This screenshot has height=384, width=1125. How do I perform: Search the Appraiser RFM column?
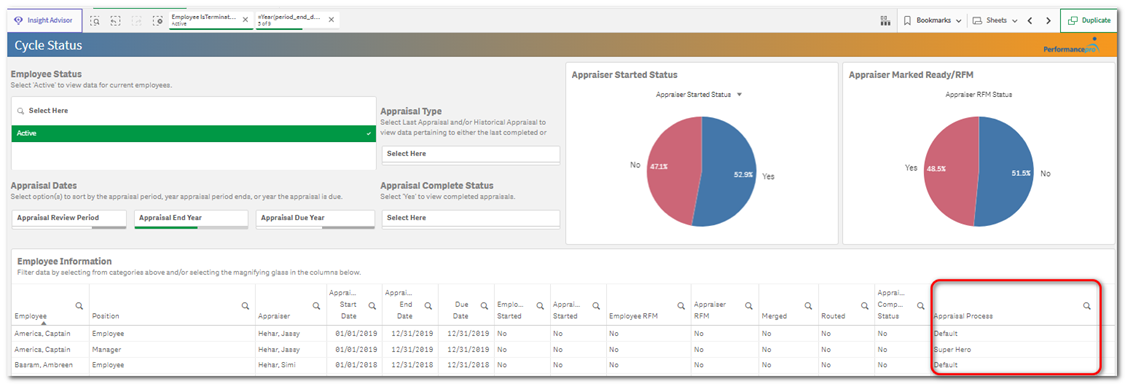[x=749, y=306]
